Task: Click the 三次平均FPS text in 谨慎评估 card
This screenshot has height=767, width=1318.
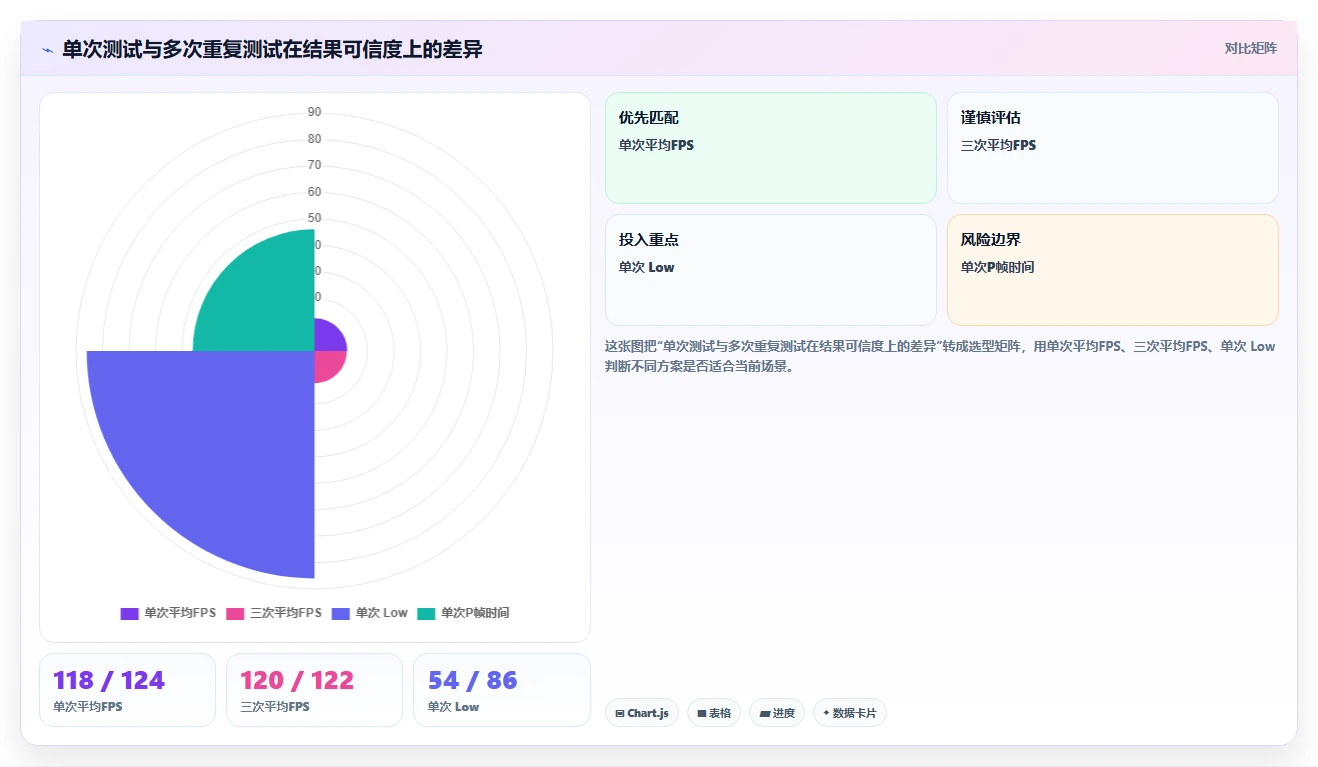Action: (998, 145)
